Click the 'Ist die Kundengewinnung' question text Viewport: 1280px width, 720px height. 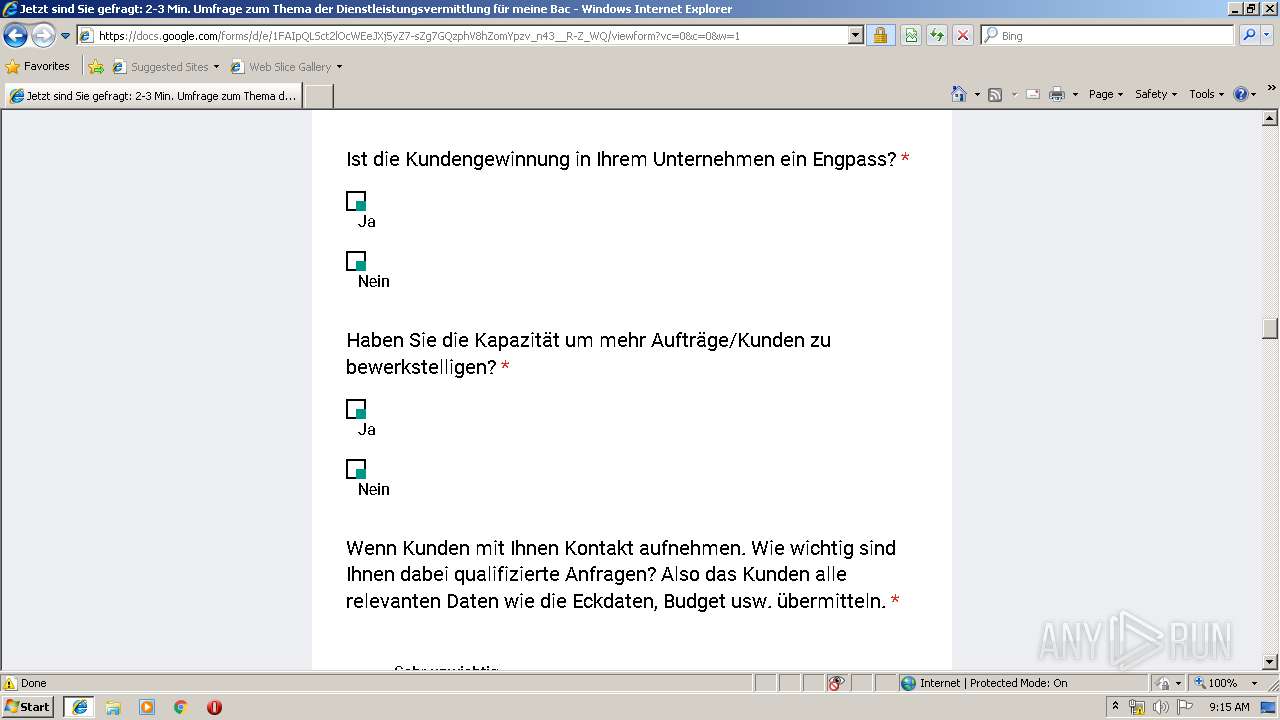coord(621,160)
